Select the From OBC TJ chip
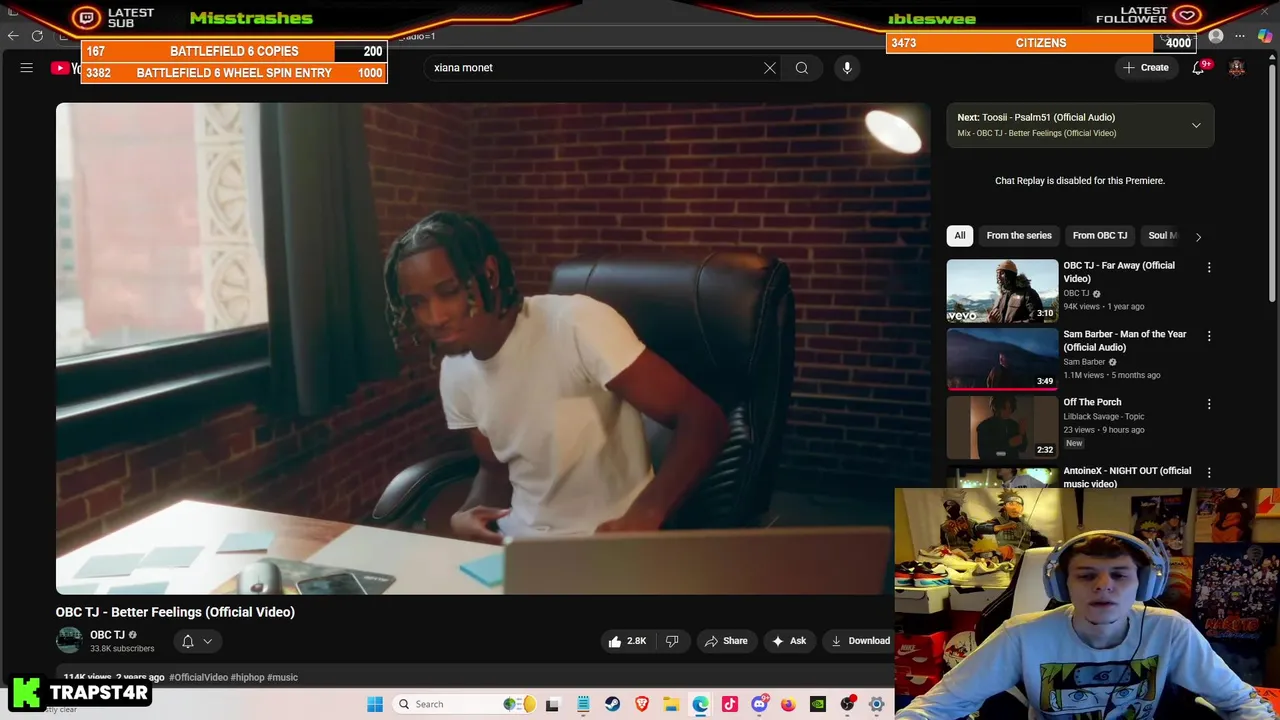The width and height of the screenshot is (1280, 720). [x=1100, y=235]
